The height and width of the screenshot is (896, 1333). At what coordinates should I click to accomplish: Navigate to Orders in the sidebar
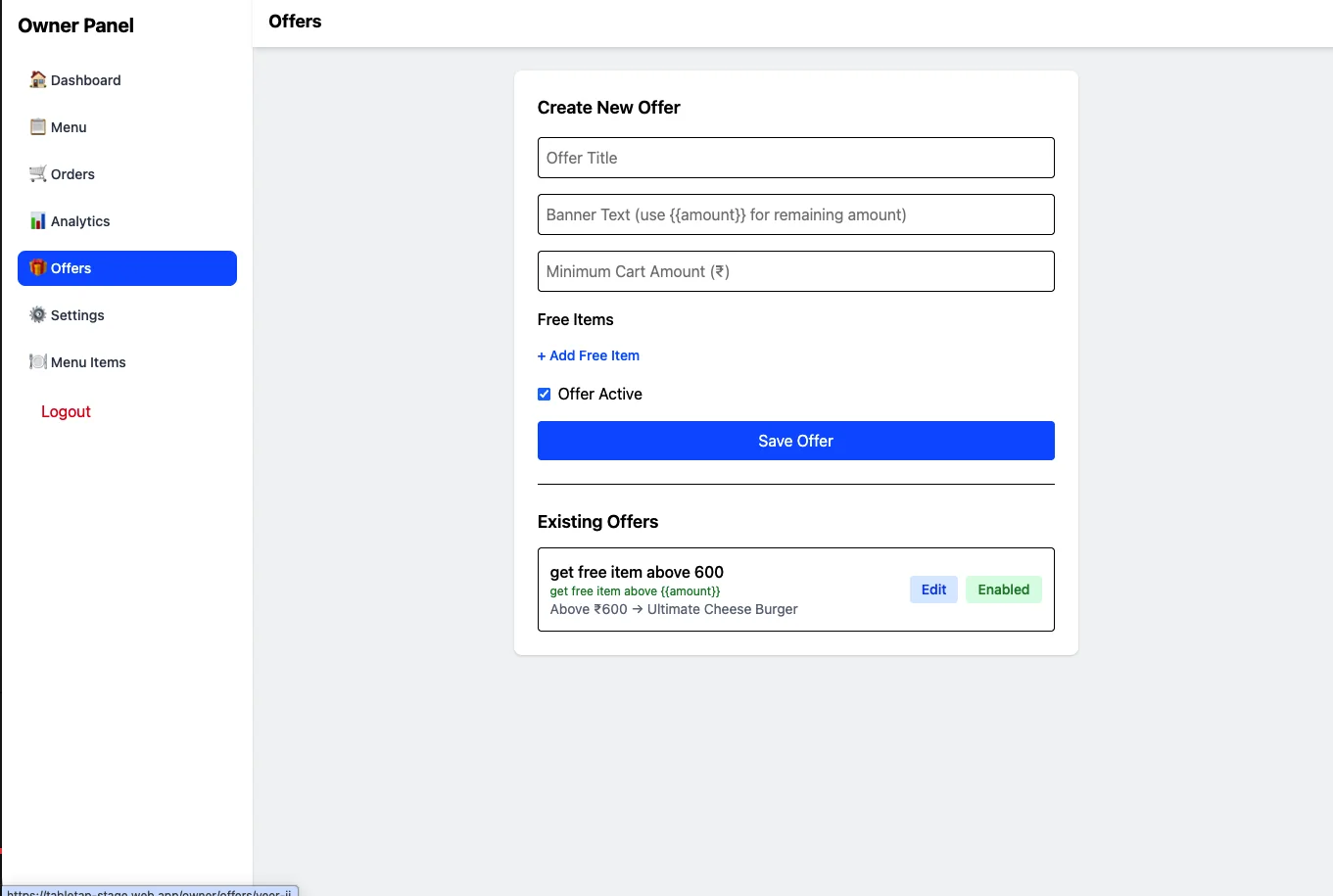[72, 173]
